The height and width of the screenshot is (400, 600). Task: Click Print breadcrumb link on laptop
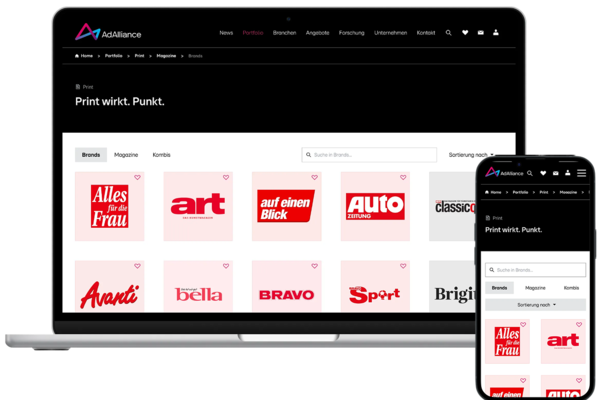(139, 56)
